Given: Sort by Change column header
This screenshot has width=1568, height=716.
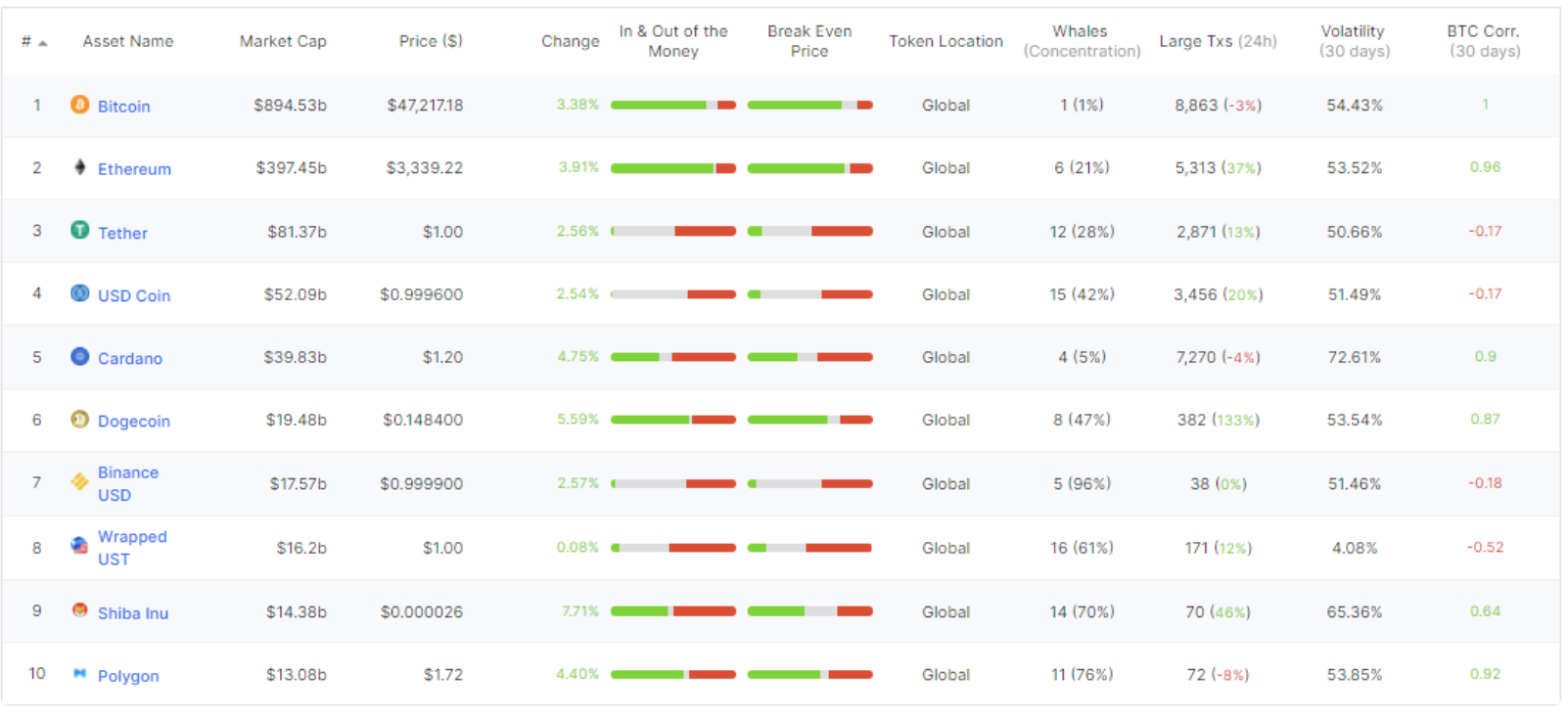Looking at the screenshot, I should [x=571, y=41].
